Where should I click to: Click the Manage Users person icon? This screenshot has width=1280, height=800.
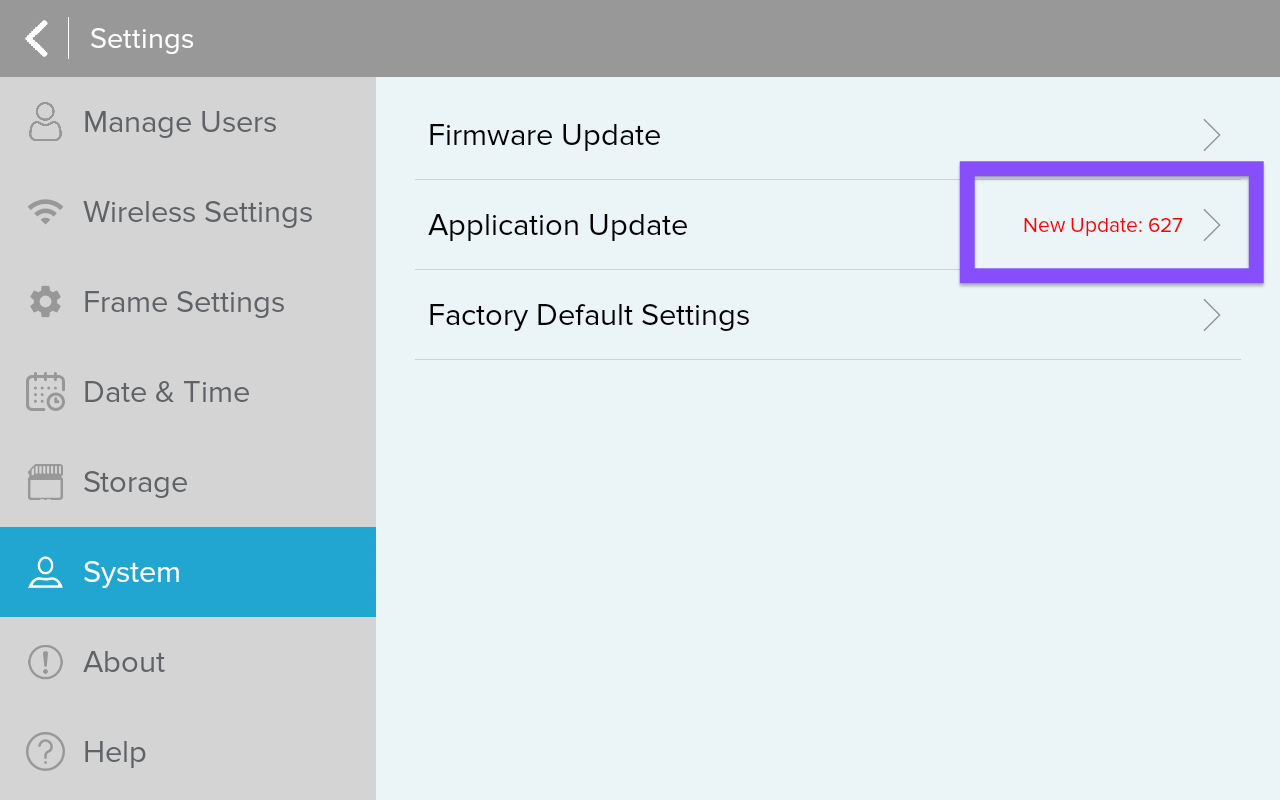pyautogui.click(x=45, y=122)
